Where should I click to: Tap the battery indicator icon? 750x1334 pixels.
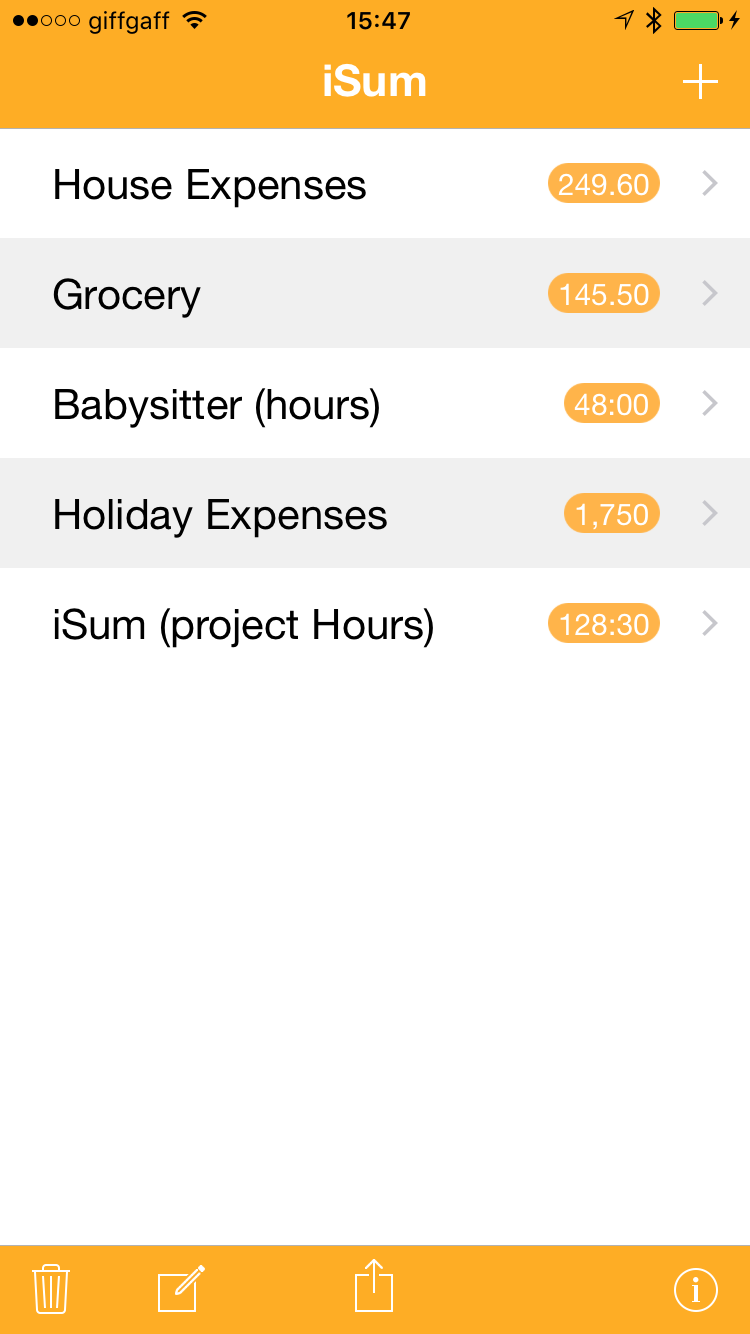click(698, 20)
